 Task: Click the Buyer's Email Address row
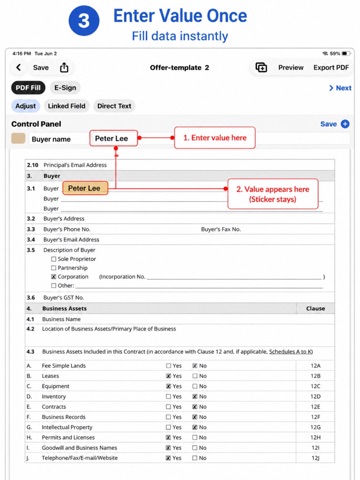point(180,240)
